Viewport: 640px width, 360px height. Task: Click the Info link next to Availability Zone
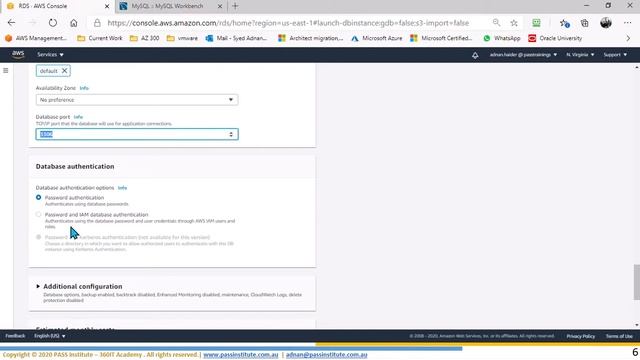click(84, 88)
